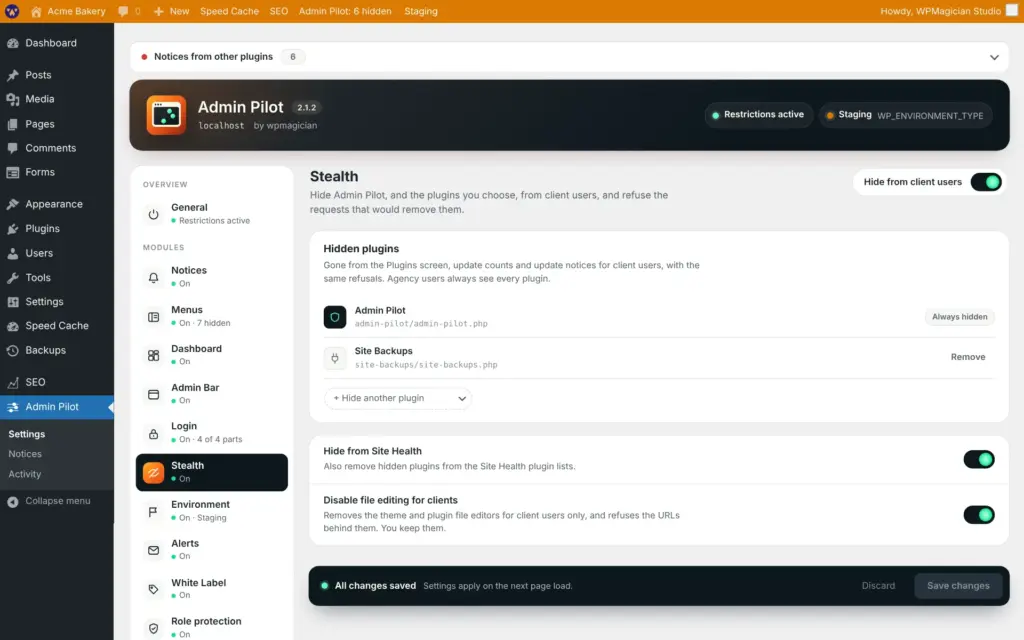
Task: Click the 2.1.2 version badge
Action: point(306,108)
